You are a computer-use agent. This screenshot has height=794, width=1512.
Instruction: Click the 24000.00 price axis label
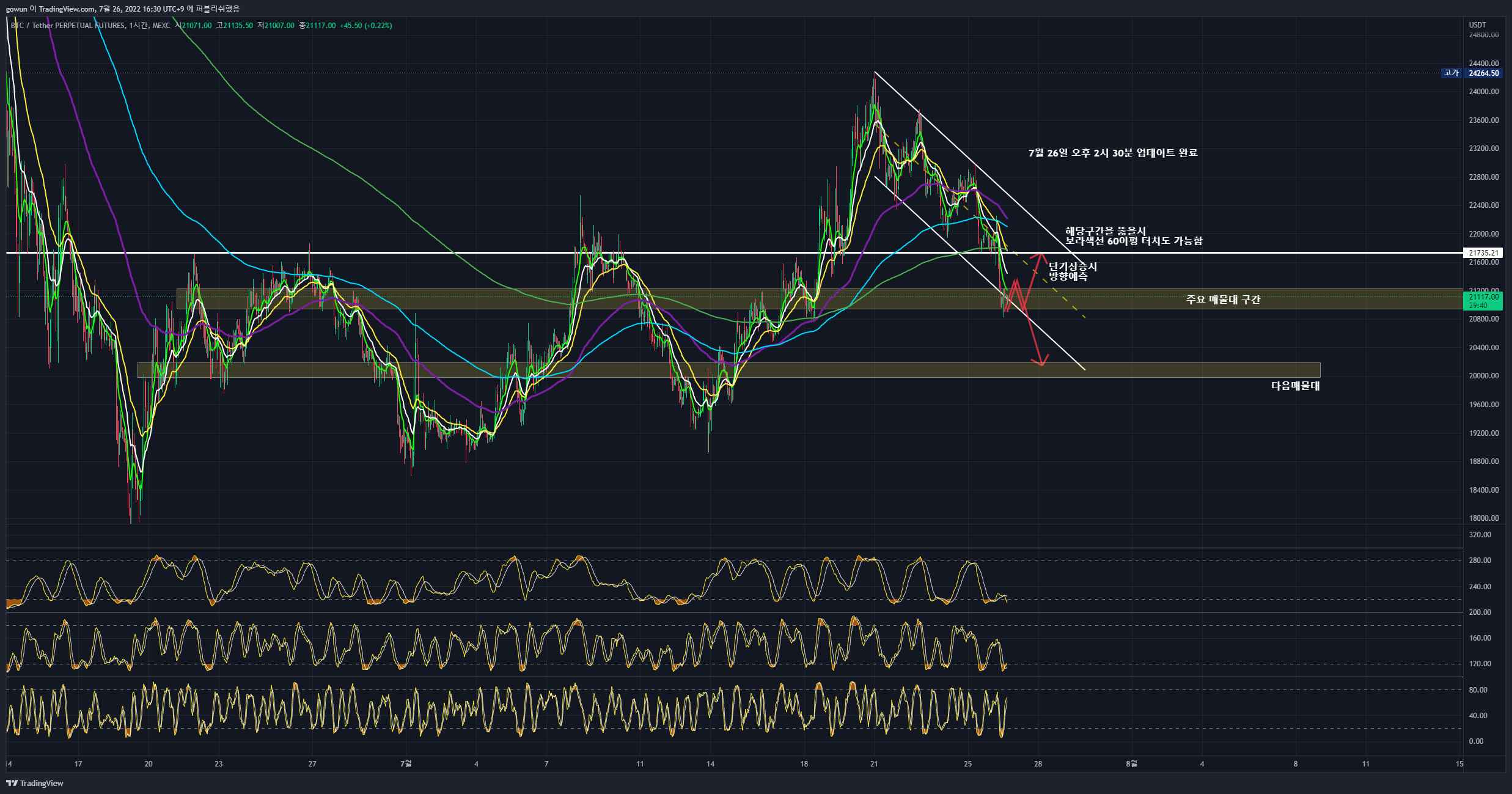1484,92
